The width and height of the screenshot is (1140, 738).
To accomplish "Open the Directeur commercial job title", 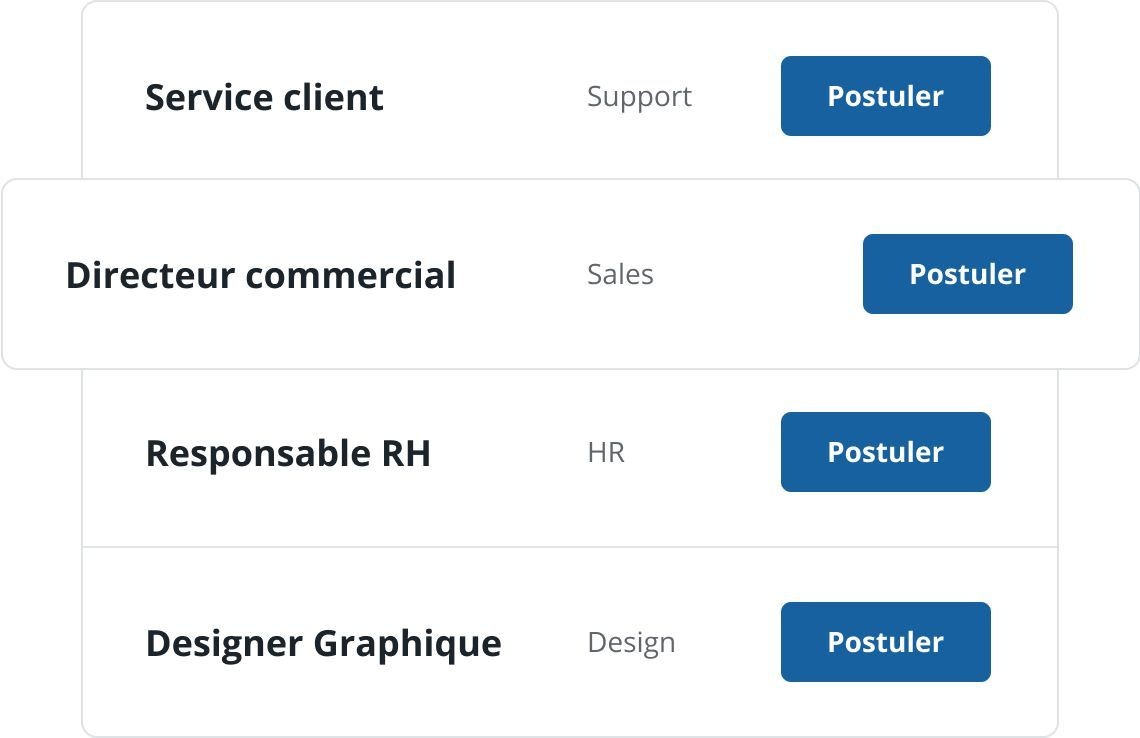I will point(260,275).
